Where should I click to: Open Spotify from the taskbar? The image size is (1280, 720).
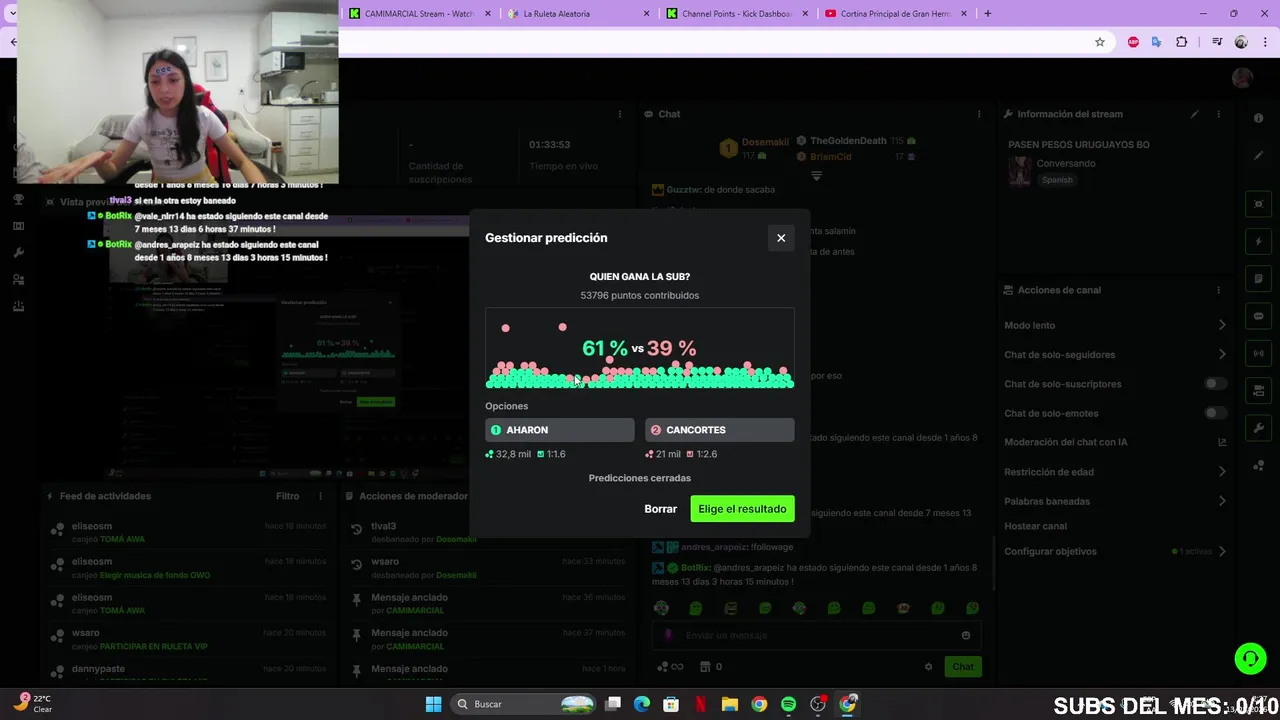(788, 704)
